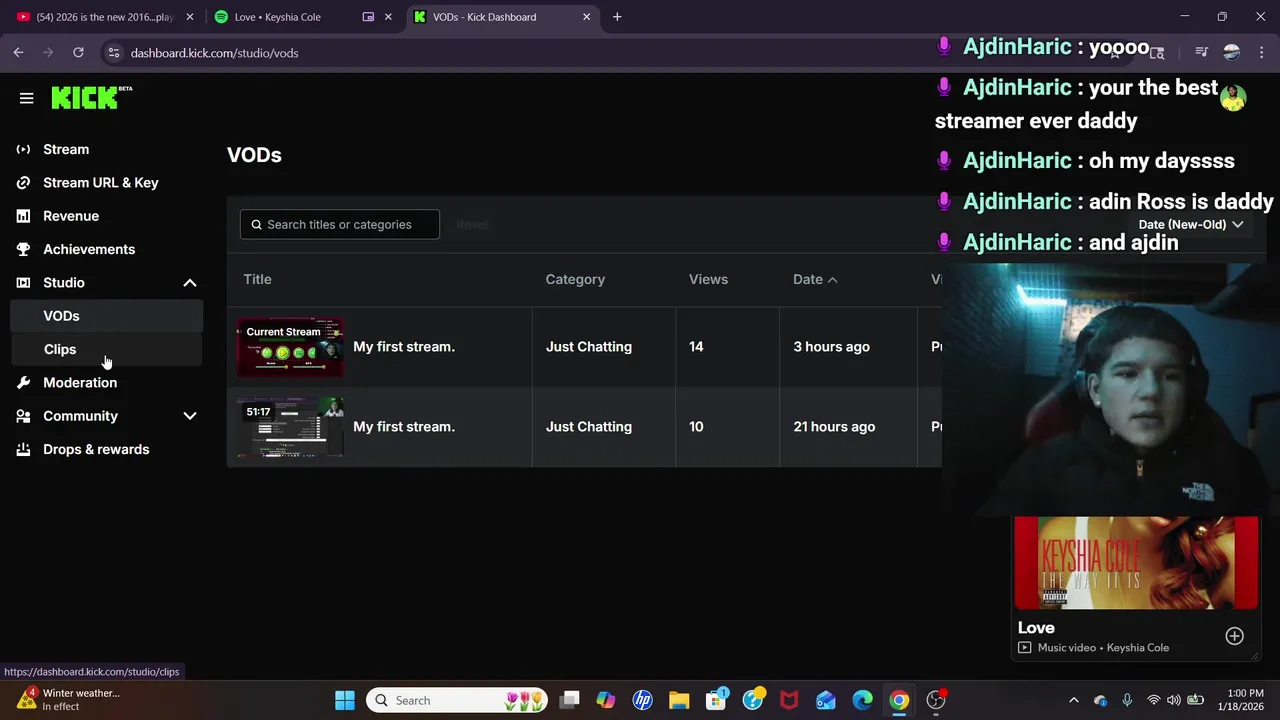The image size is (1280, 720).
Task: Close the Spotify Love tab
Action: click(x=388, y=17)
